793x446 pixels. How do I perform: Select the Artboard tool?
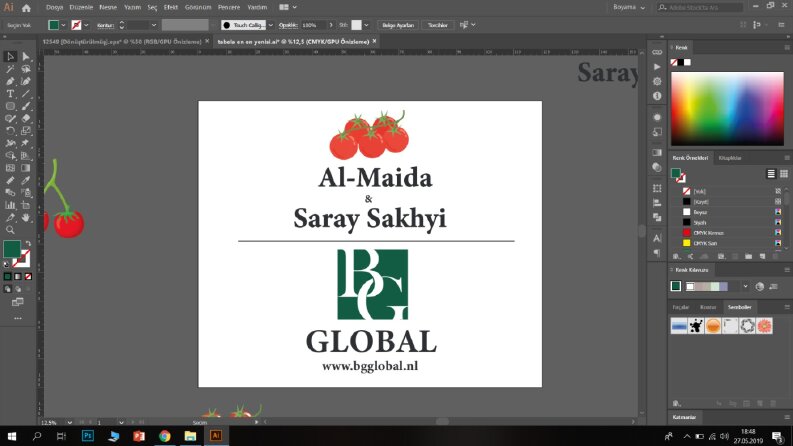[26, 205]
